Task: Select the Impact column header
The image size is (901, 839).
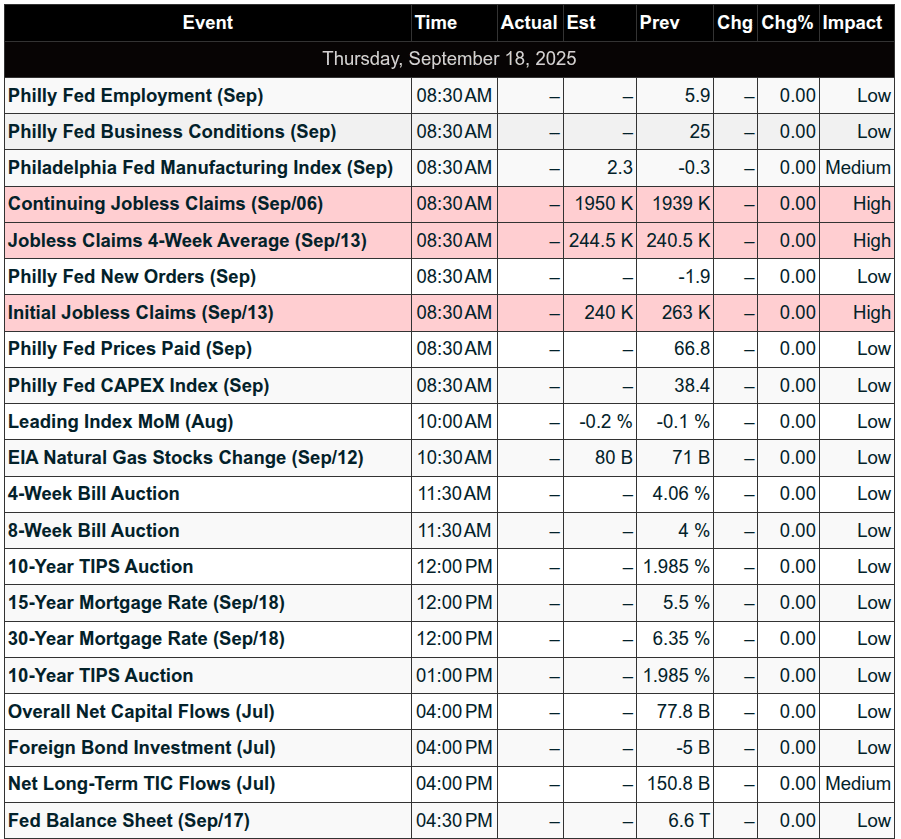Action: (856, 23)
